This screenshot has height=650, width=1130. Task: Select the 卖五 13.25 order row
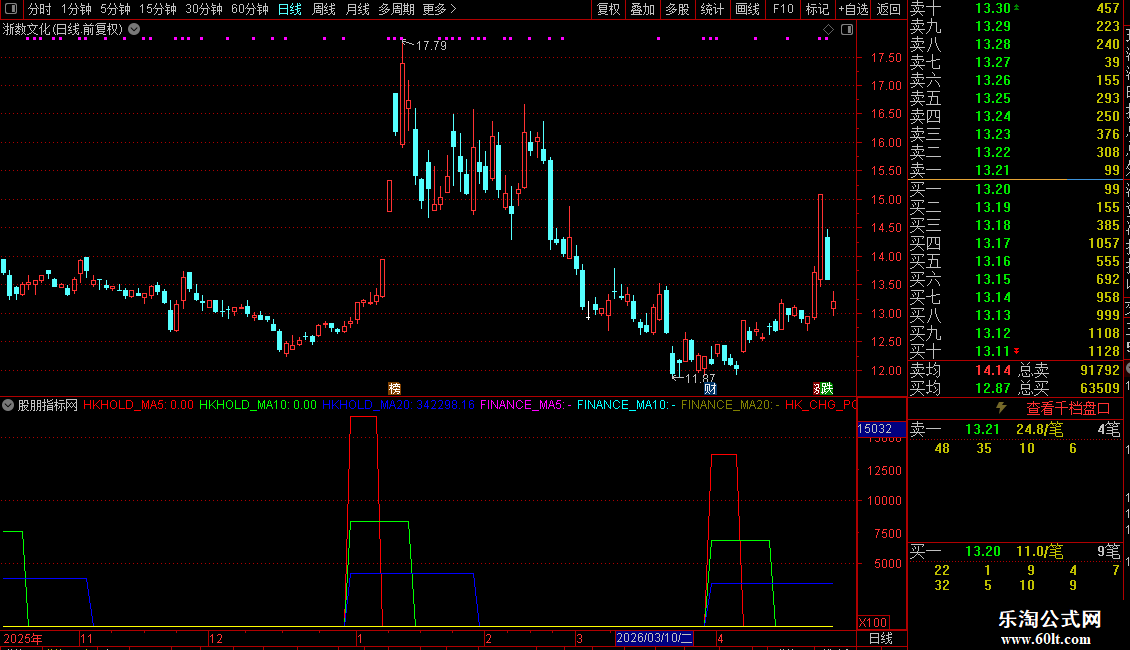coord(1015,99)
